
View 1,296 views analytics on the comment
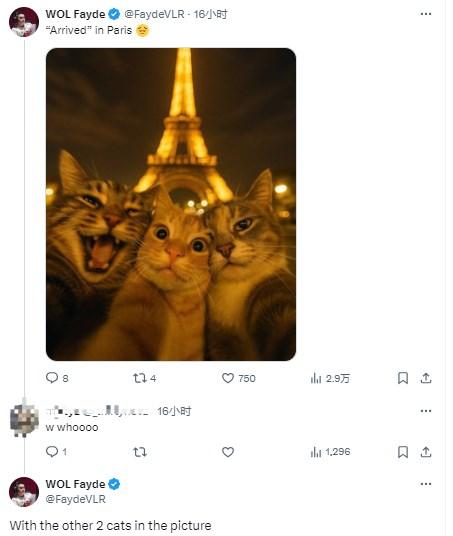[330, 452]
